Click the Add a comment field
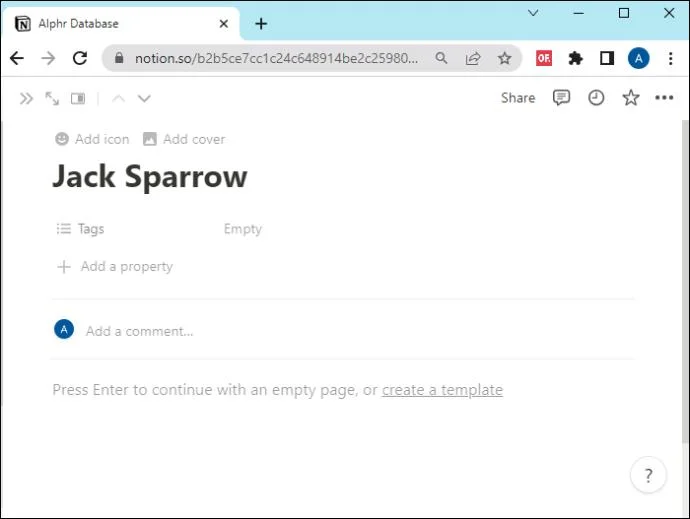The width and height of the screenshot is (690, 519). [x=139, y=331]
